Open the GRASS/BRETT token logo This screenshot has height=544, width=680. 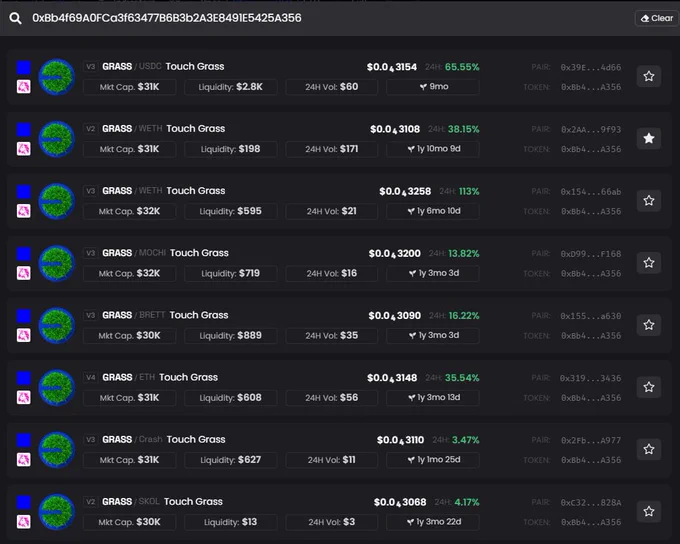coord(56,325)
